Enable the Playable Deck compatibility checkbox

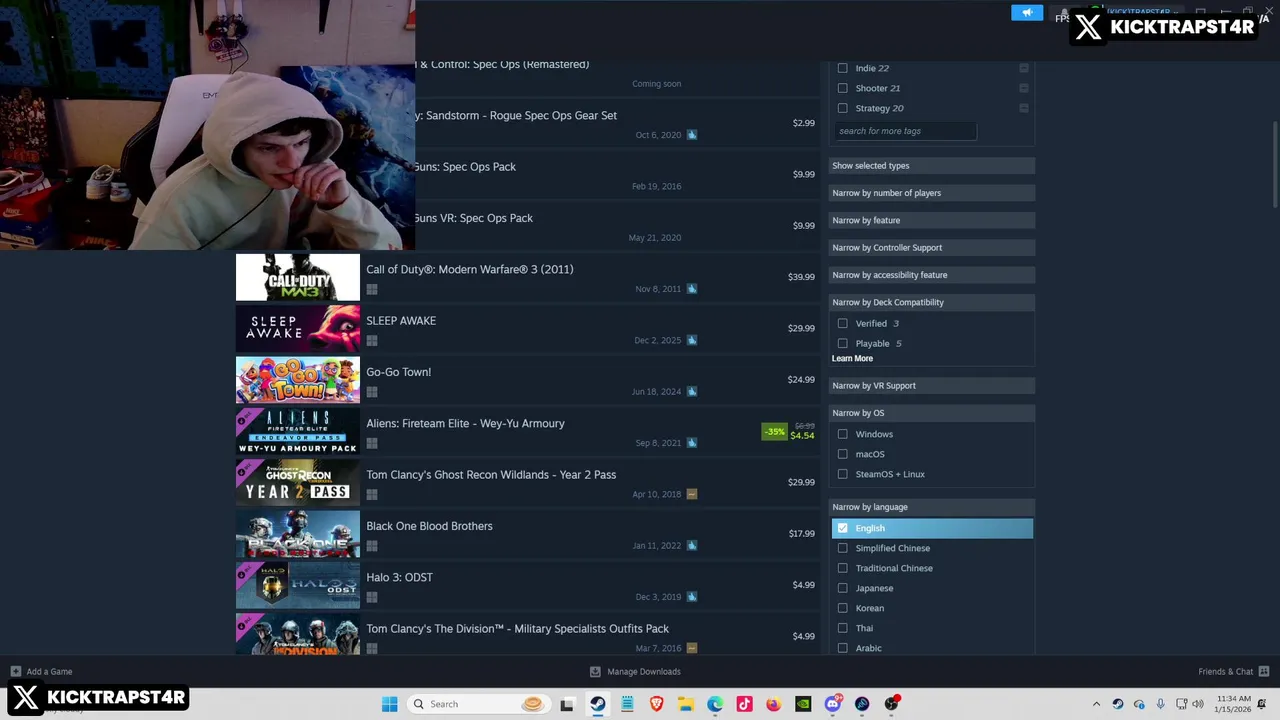click(x=842, y=343)
